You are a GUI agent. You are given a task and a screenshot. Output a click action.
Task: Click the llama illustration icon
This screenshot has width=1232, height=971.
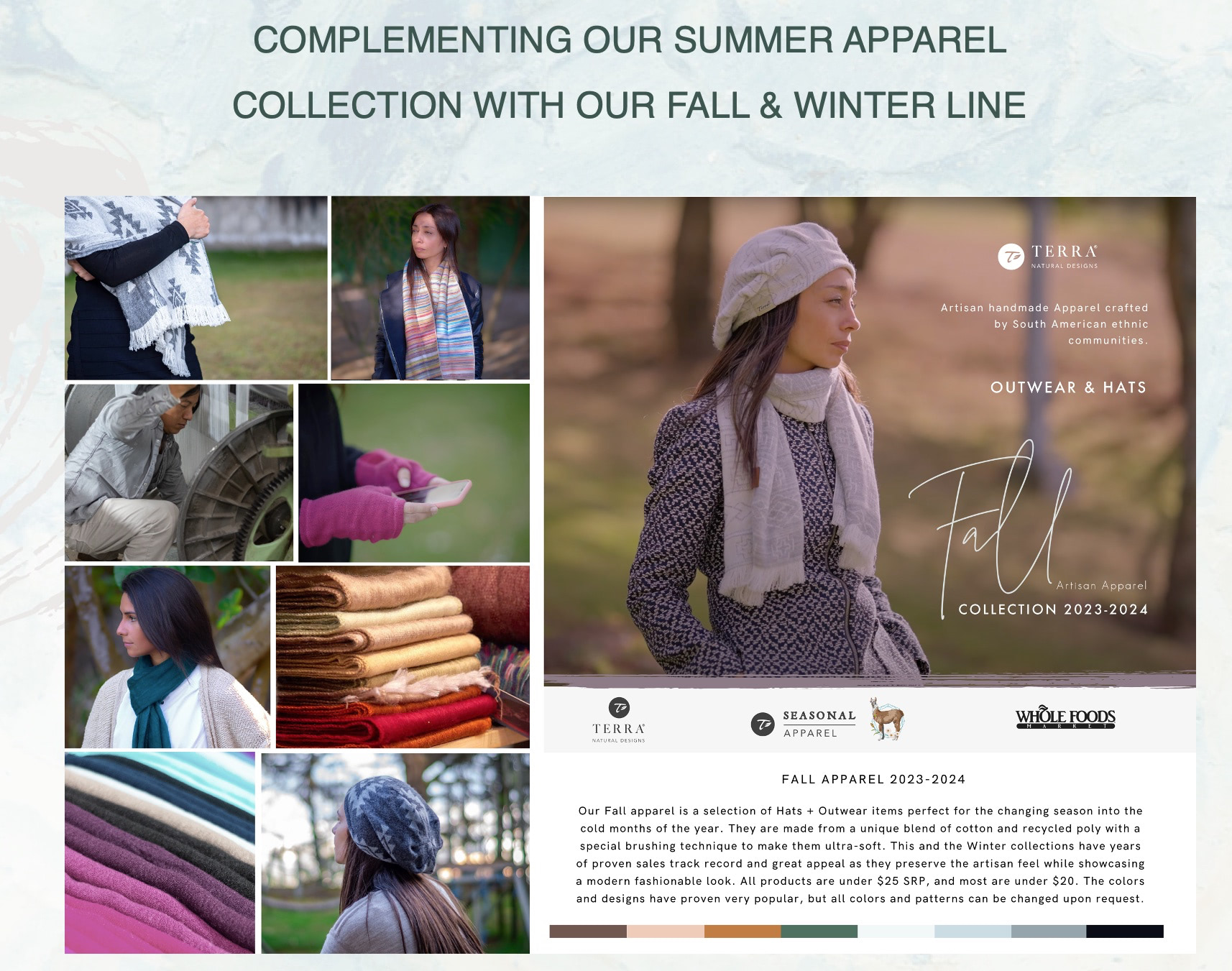pyautogui.click(x=886, y=719)
